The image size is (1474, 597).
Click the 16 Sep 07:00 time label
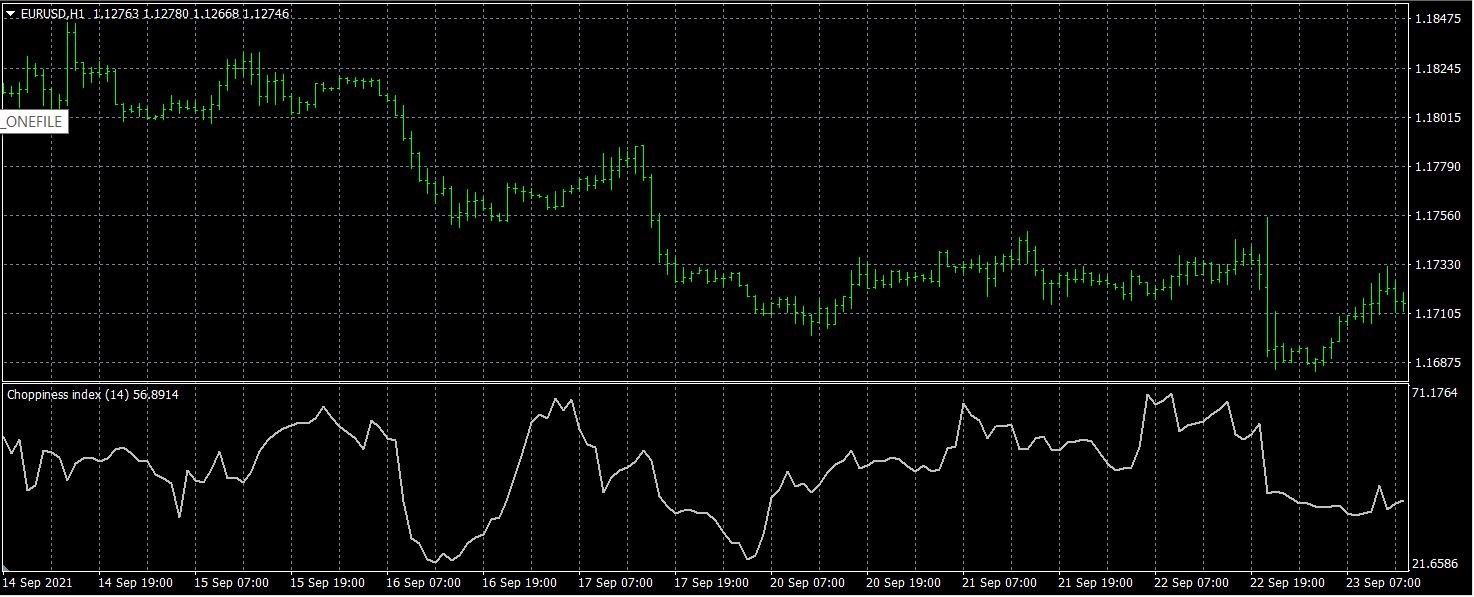[x=423, y=583]
